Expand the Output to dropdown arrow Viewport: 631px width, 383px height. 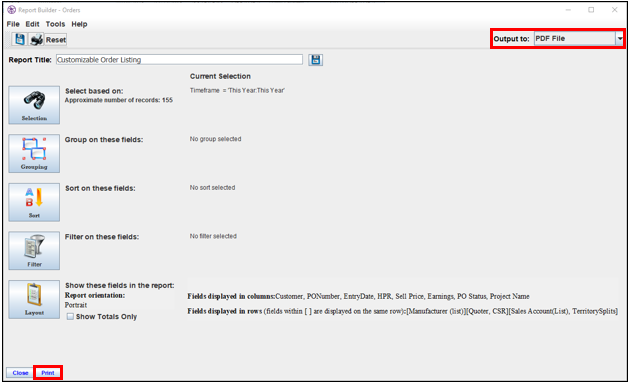tap(620, 39)
